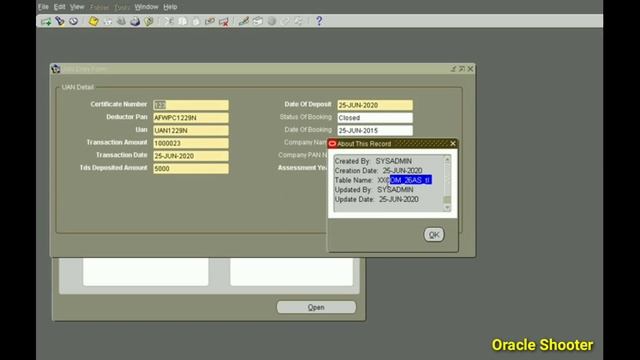Open Find using the flashlight icon

[x=60, y=21]
